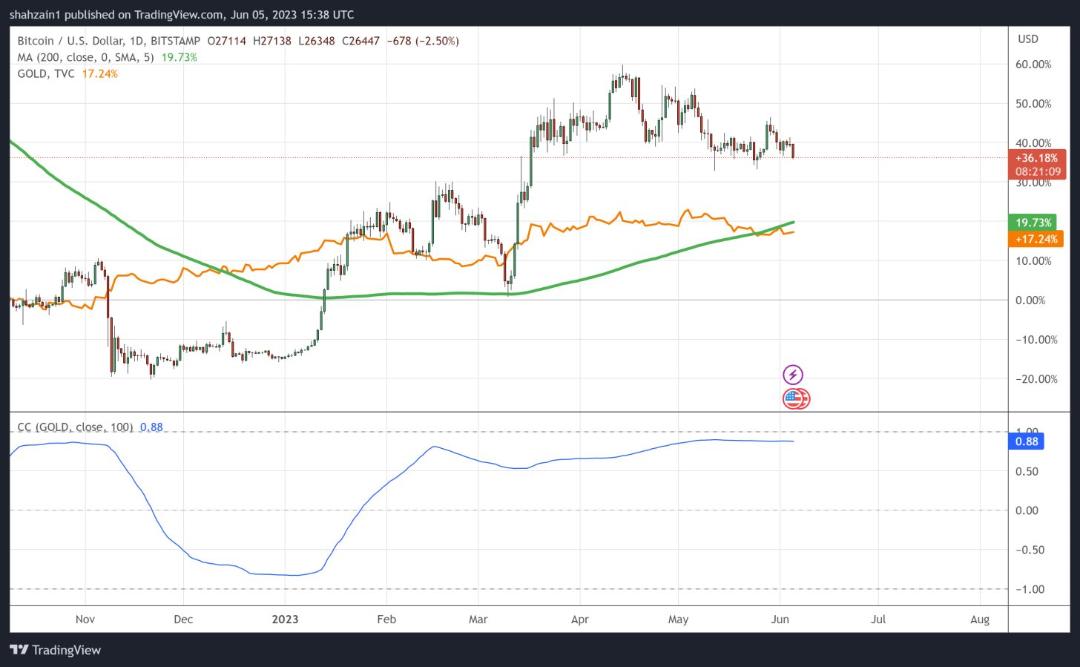Click the shahzain1 published on TradingView.com header
Viewport: 1080px width, 667px height.
click(x=182, y=14)
